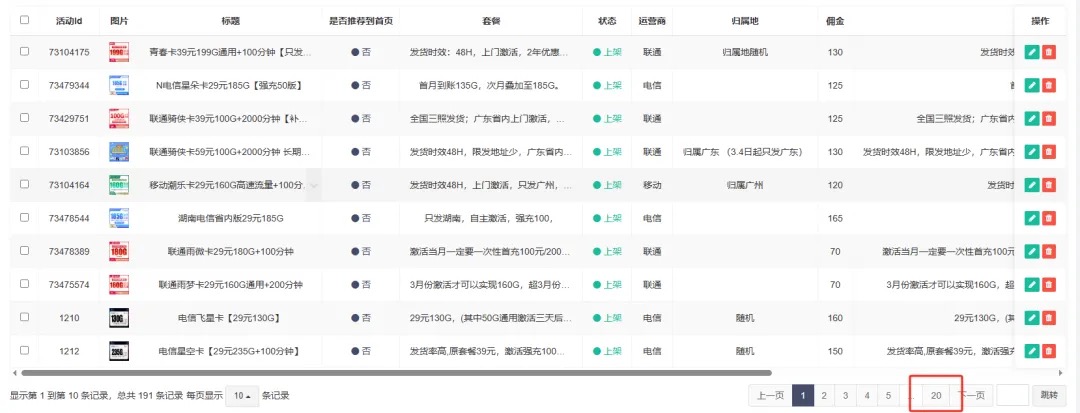Delete row with ID 73478389
The height and width of the screenshot is (413, 1080).
pyautogui.click(x=1048, y=251)
